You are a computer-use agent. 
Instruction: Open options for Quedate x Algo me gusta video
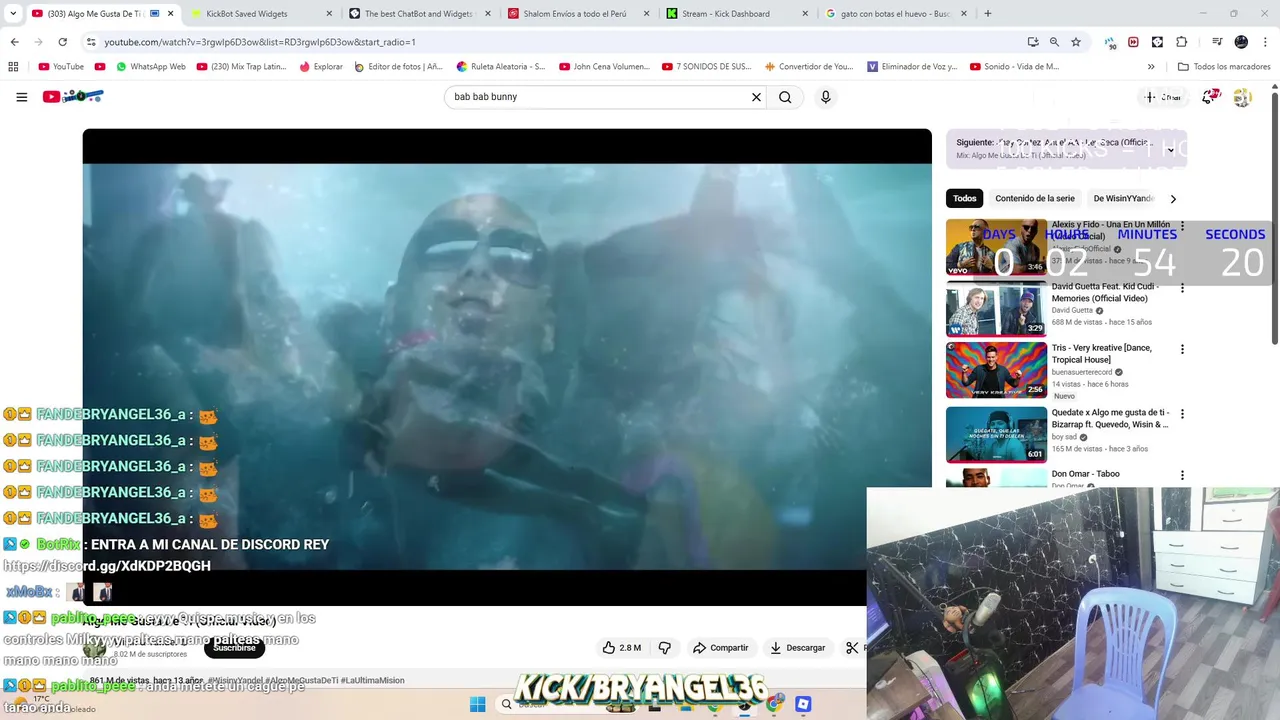click(1182, 414)
